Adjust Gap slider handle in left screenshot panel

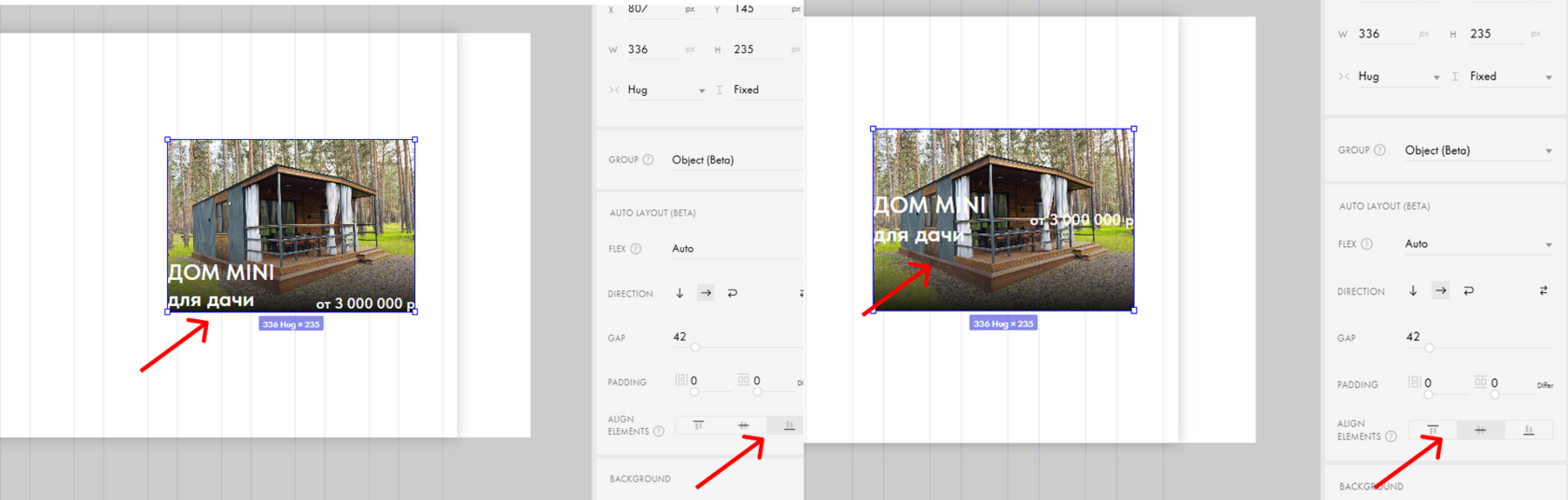pos(695,347)
